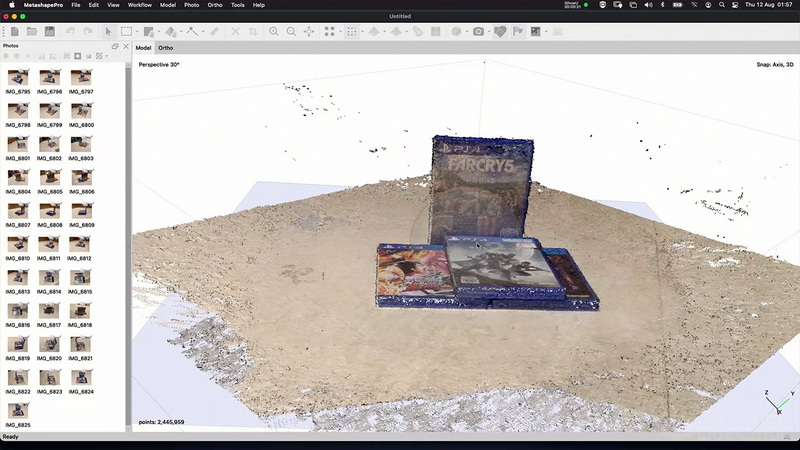Open the Workflow menu
The width and height of the screenshot is (800, 450).
coord(139,5)
